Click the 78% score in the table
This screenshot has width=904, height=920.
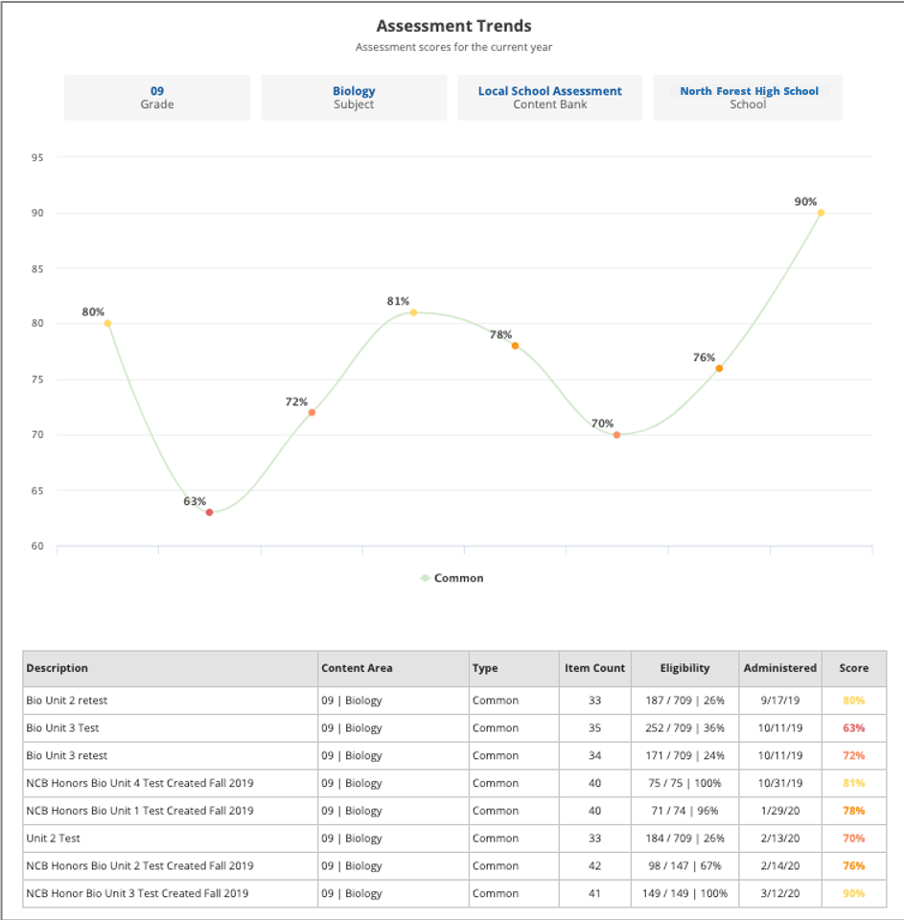tap(854, 810)
